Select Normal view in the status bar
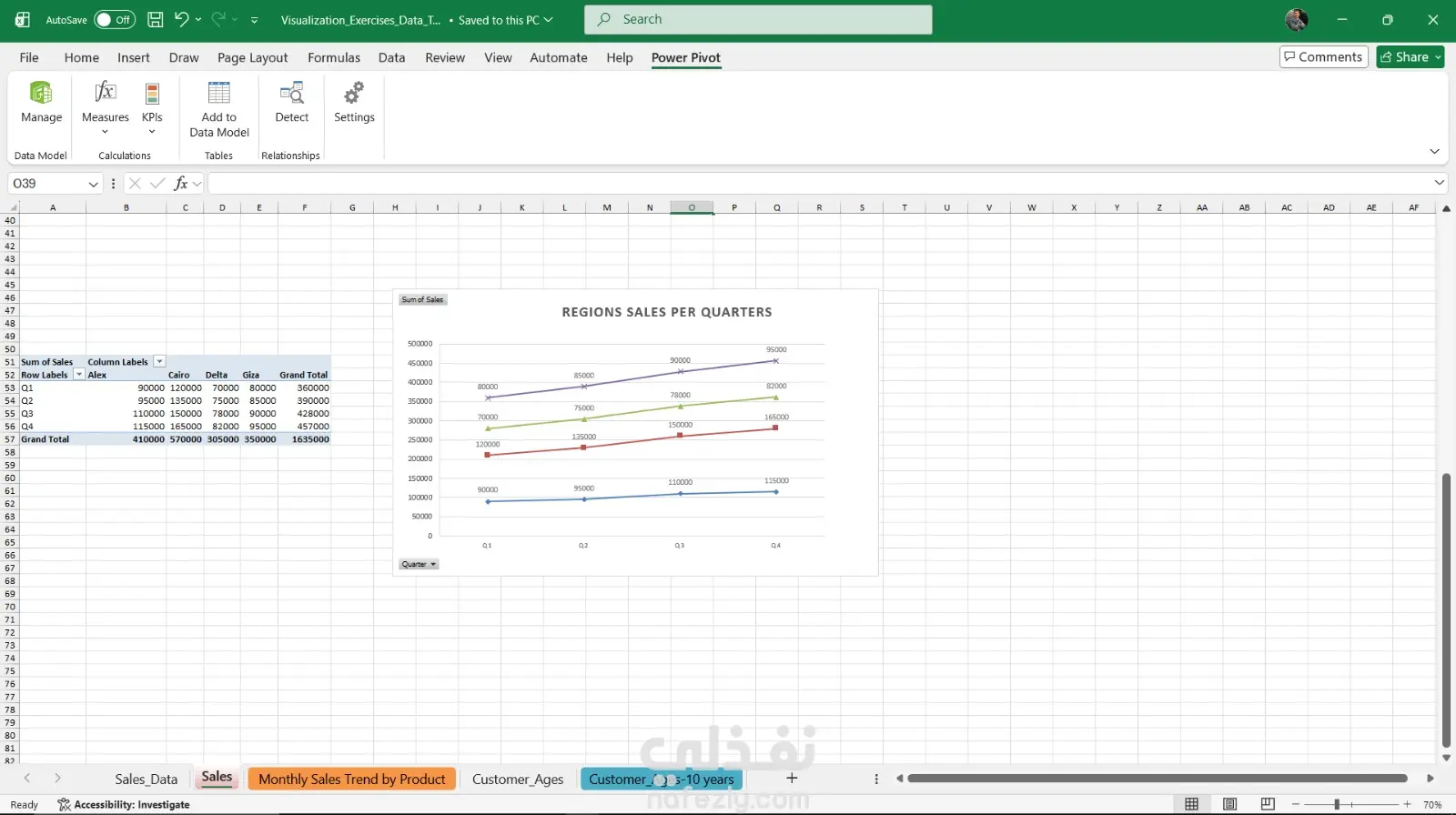This screenshot has width=1456, height=815. [x=1191, y=804]
